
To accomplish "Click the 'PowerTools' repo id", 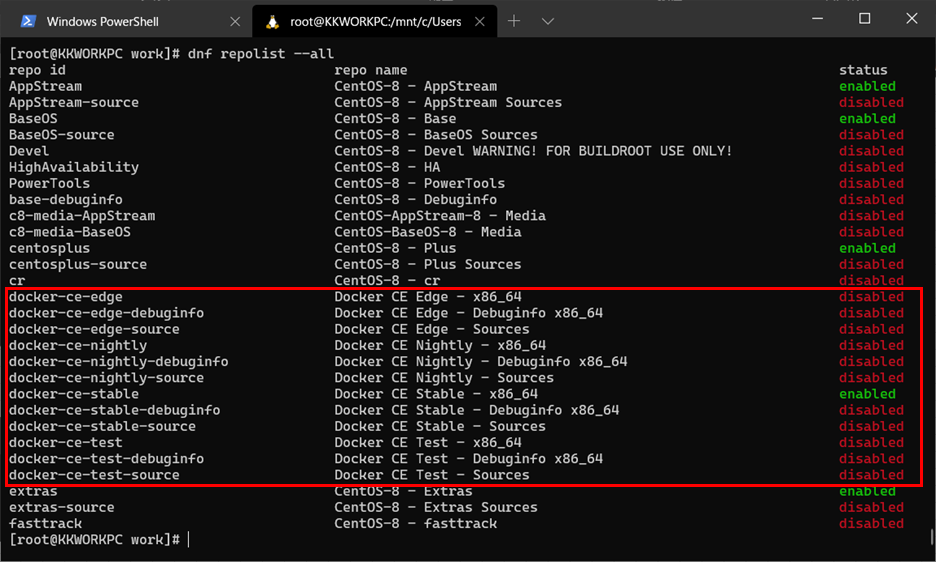I will click(49, 183).
